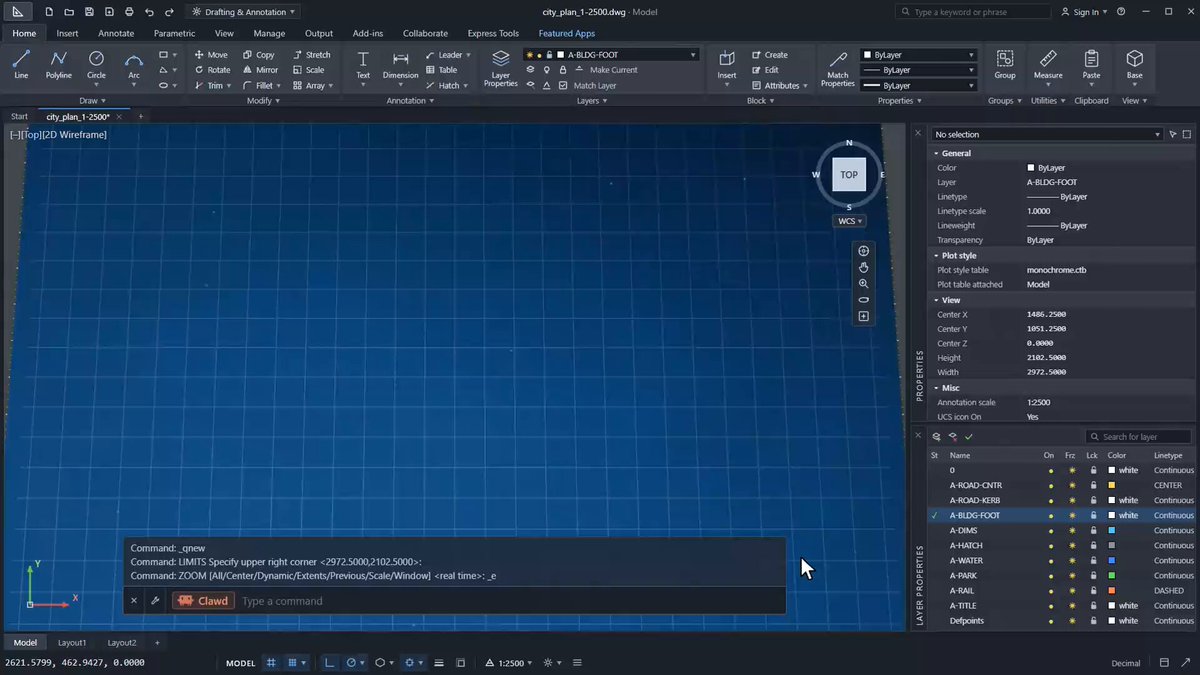
Task: Open the Annotate ribbon tab
Action: pyautogui.click(x=116, y=33)
